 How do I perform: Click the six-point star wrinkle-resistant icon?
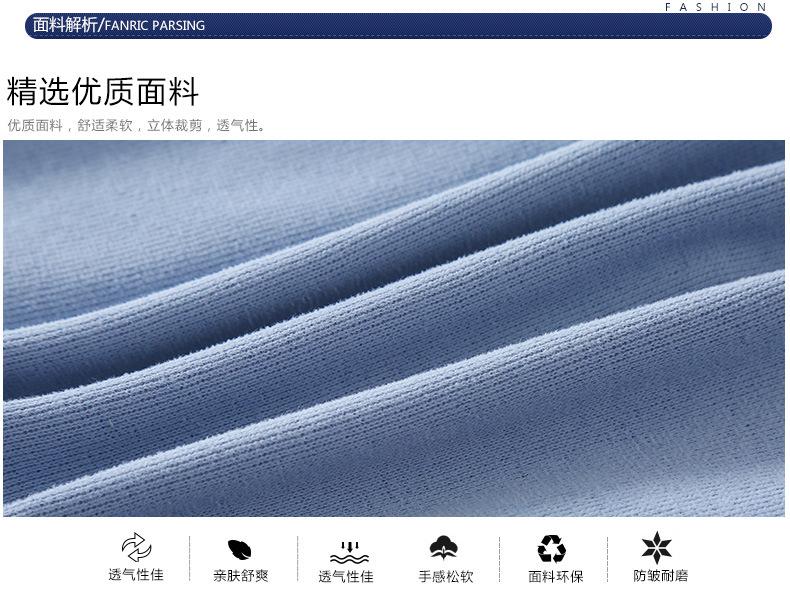(x=656, y=548)
